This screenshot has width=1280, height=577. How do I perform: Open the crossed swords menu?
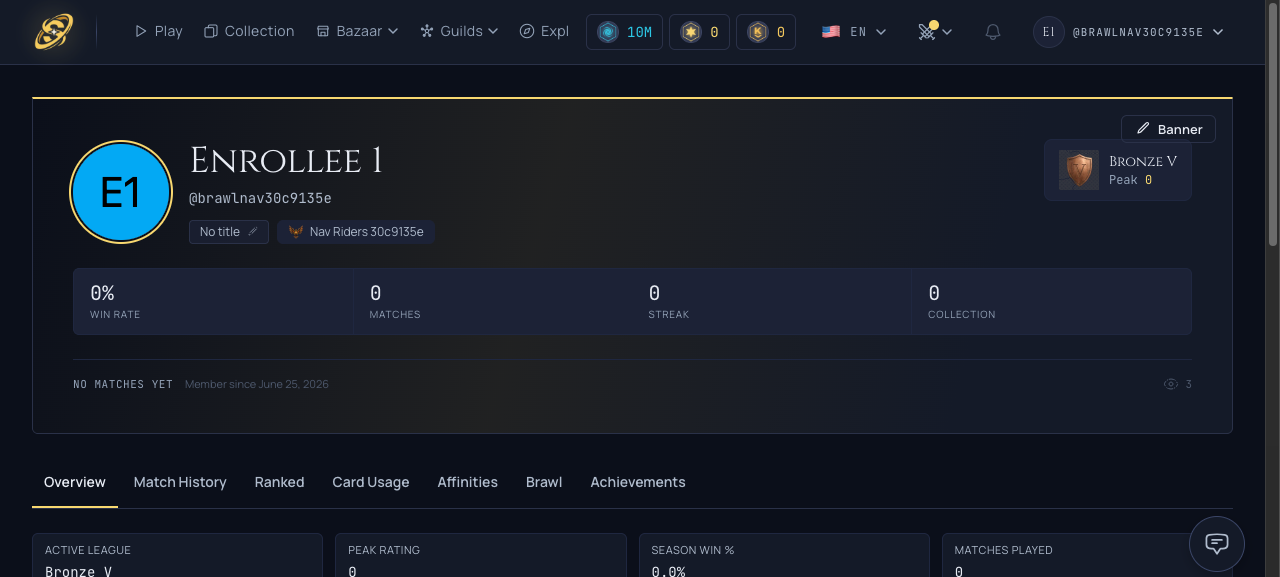(x=935, y=32)
